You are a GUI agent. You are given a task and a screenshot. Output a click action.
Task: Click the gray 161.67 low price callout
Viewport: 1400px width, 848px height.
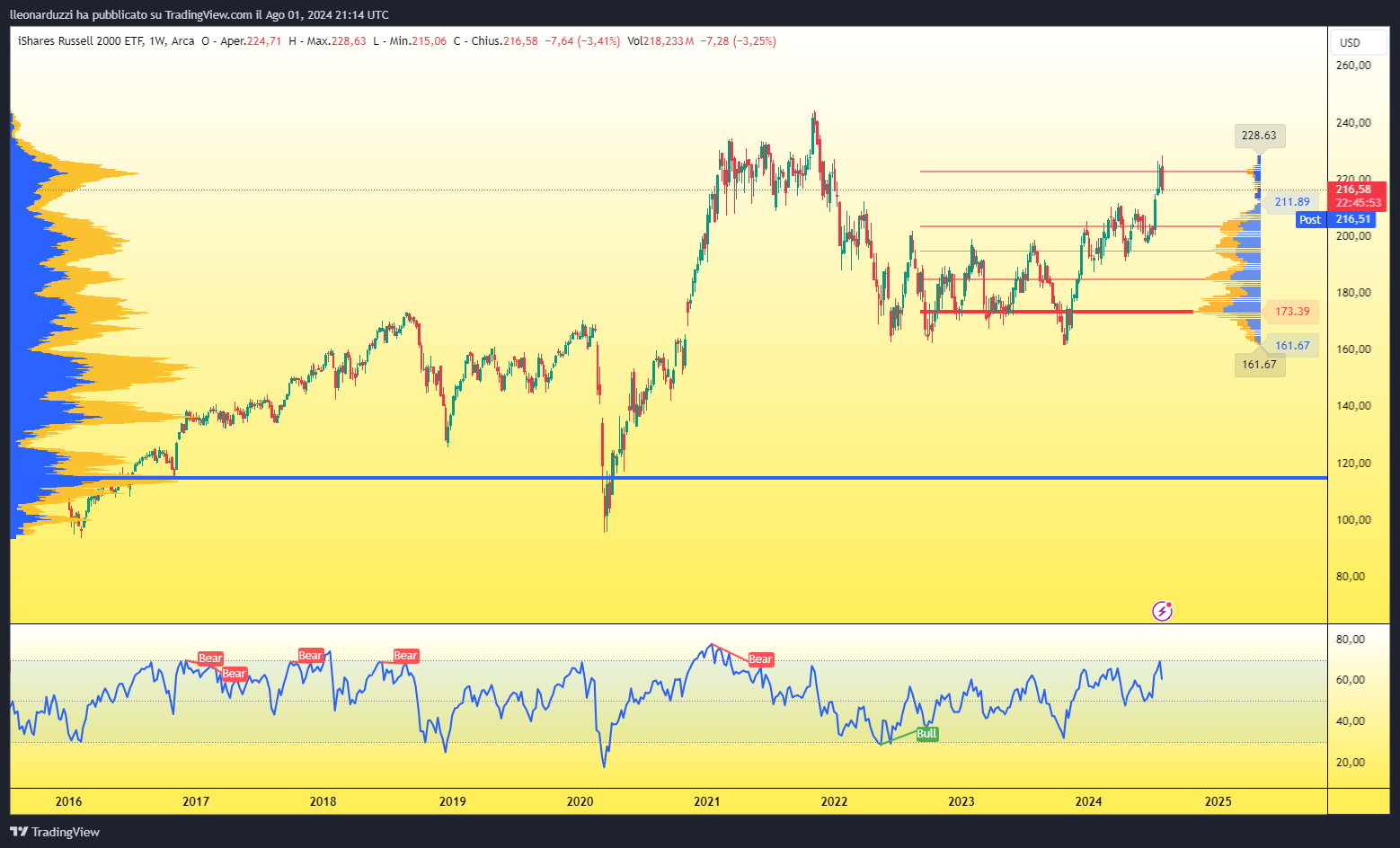pyautogui.click(x=1259, y=365)
